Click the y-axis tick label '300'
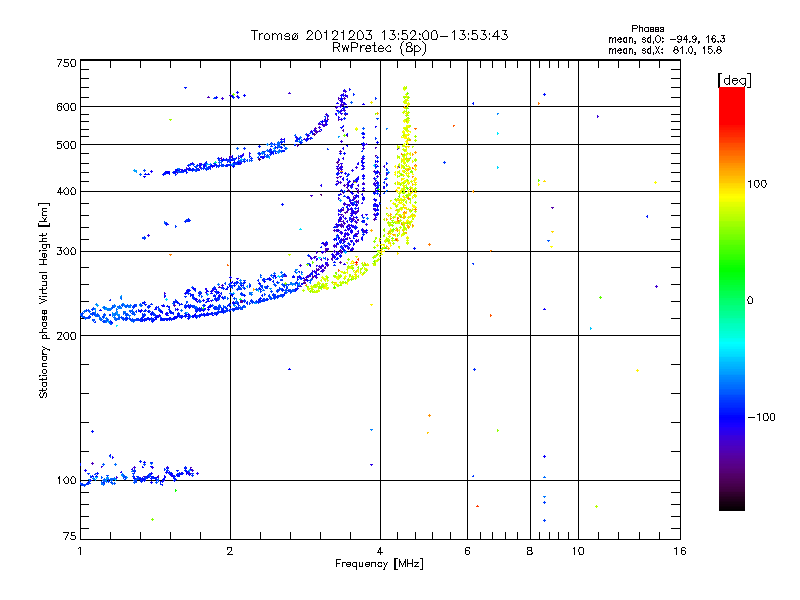Screen dimensions: 800x600 click(66, 252)
